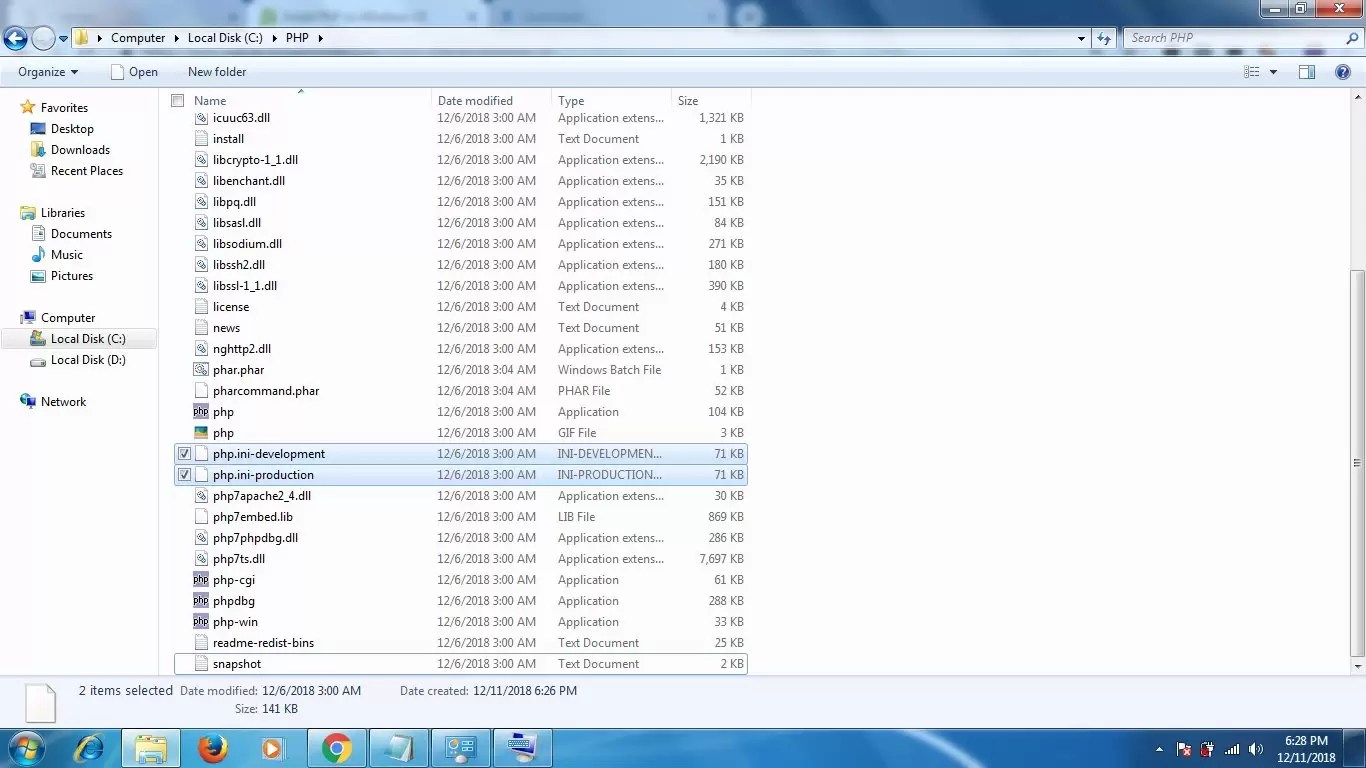The image size is (1366, 768).
Task: Click the Search PHP input field
Action: [1235, 38]
